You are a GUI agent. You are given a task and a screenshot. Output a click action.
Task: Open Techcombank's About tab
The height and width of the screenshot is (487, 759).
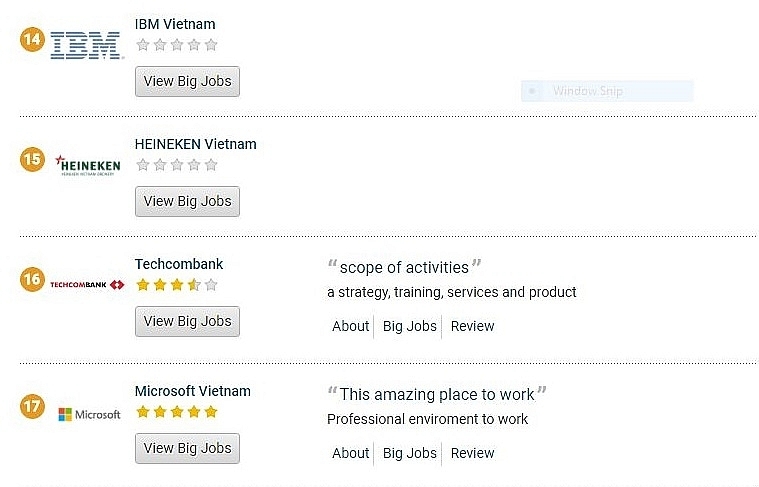point(350,326)
